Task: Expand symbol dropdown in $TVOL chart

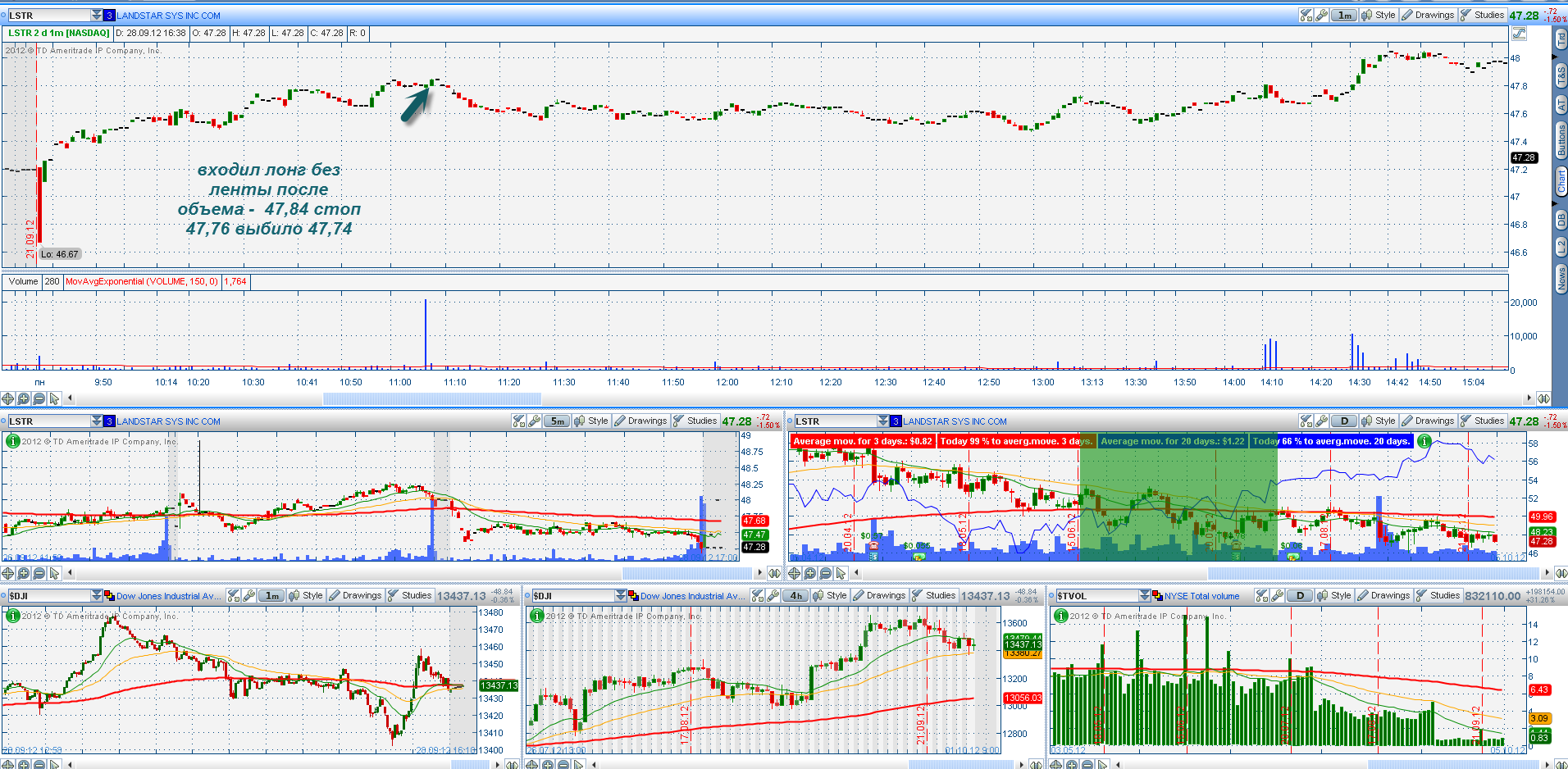Action: [1145, 595]
